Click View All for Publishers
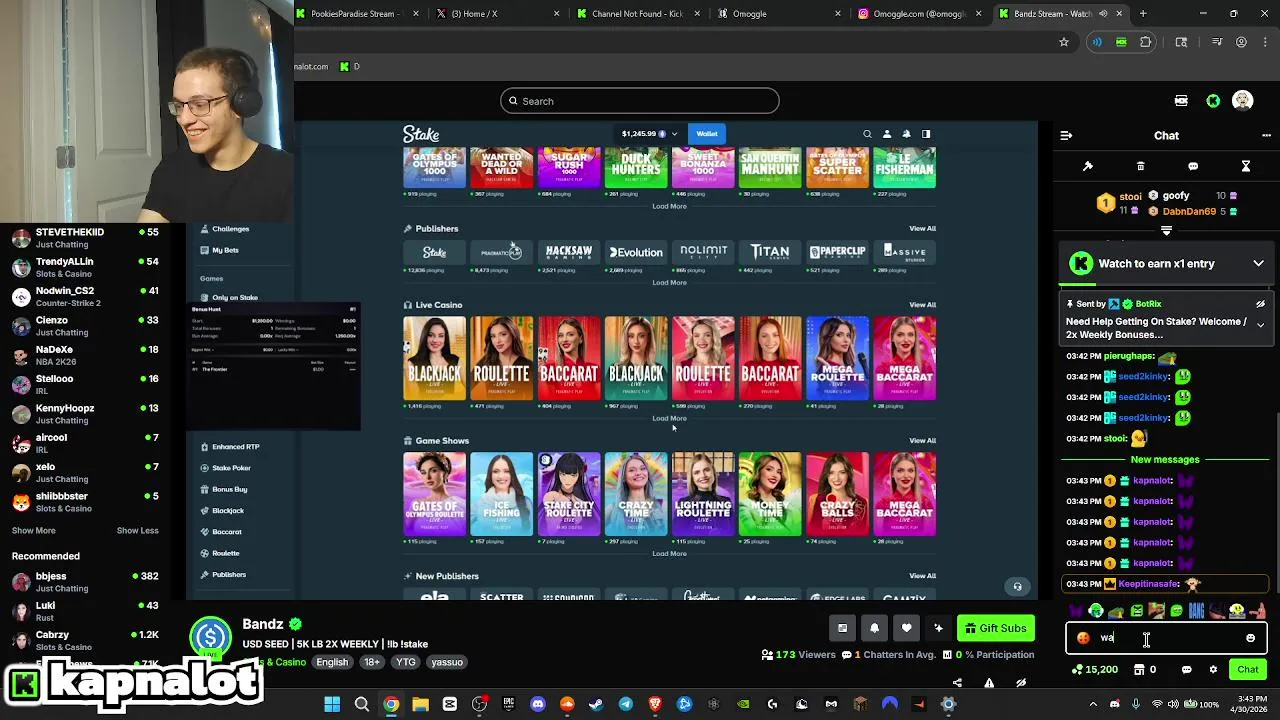This screenshot has height=720, width=1280. click(922, 229)
